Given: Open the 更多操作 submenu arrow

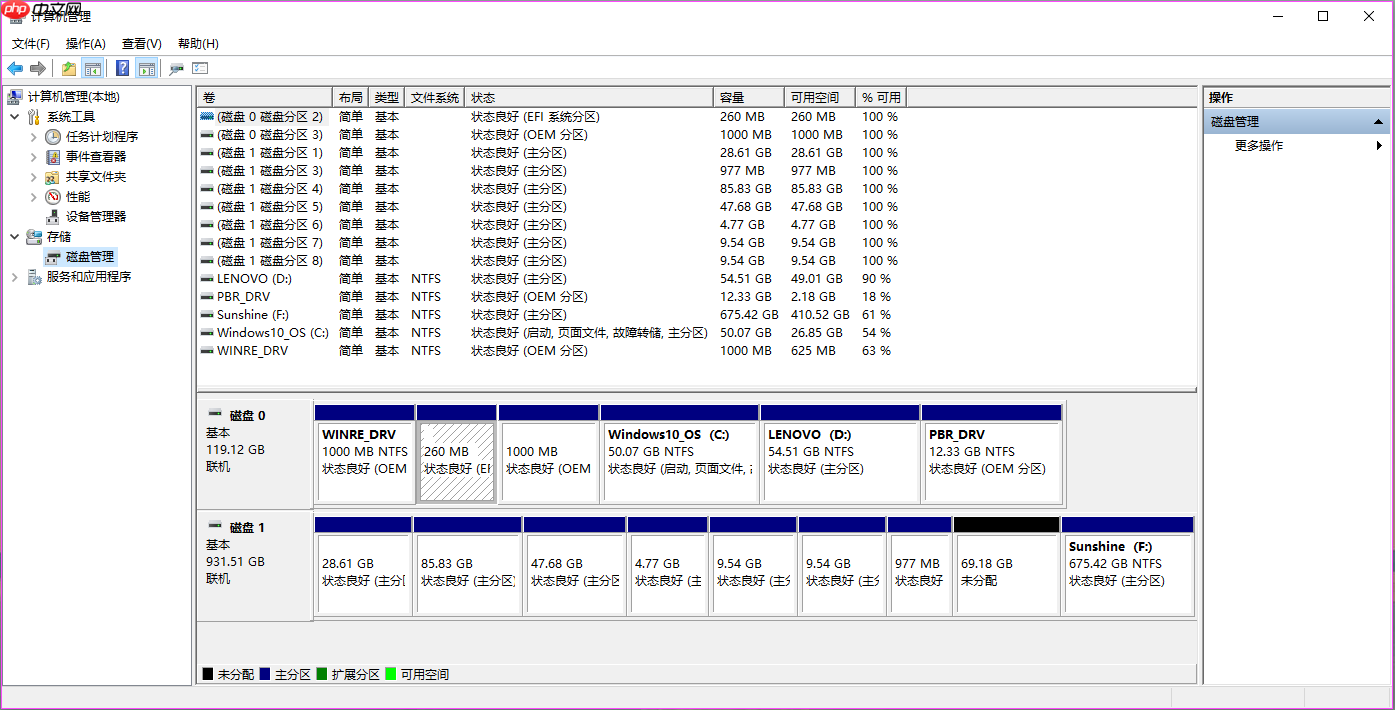Looking at the screenshot, I should (1379, 146).
